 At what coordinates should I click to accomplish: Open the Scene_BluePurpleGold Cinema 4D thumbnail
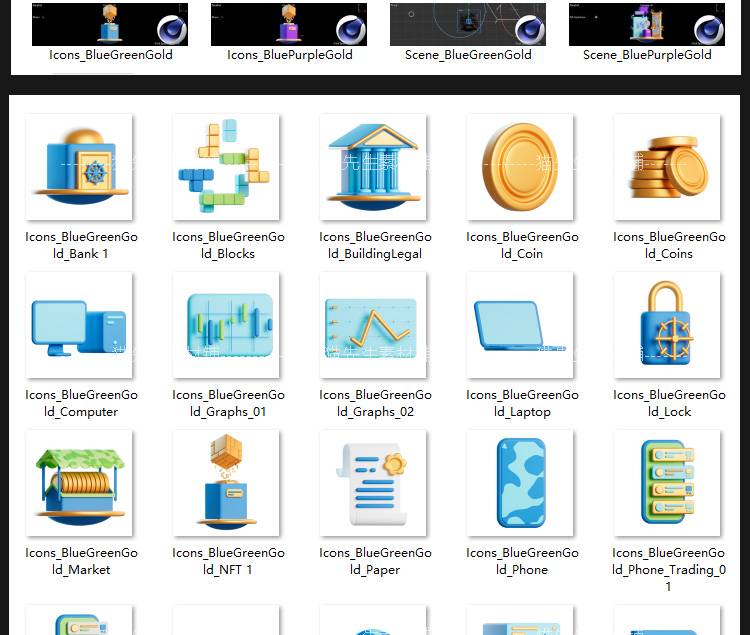pos(647,24)
